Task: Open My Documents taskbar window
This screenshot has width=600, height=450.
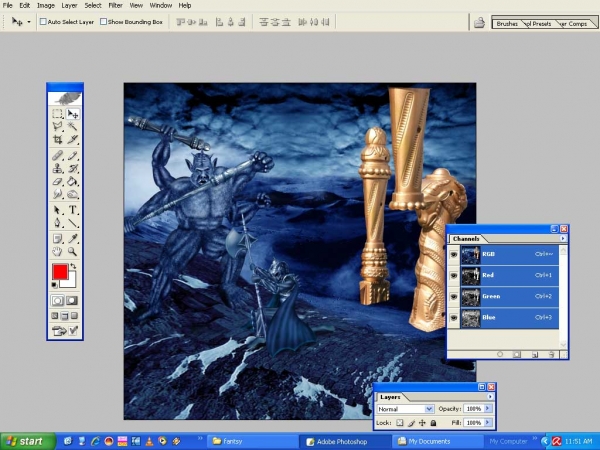Action: 438,442
